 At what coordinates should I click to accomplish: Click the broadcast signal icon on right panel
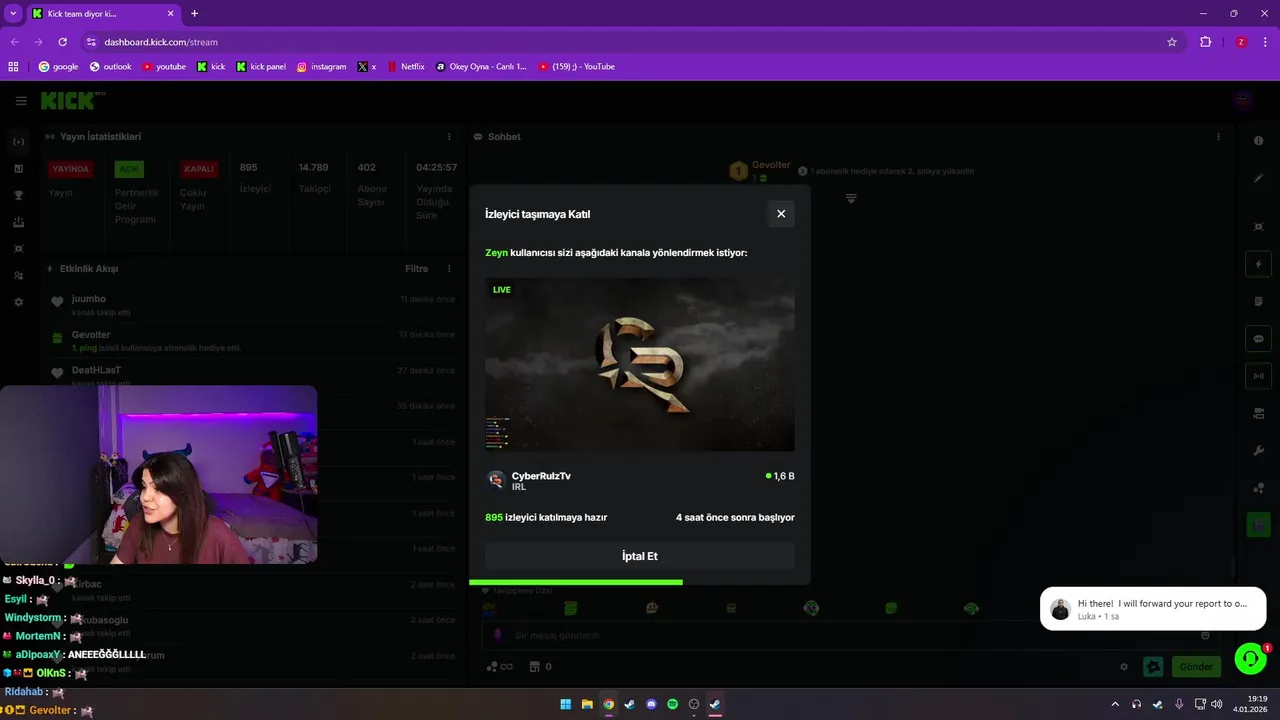1259,376
